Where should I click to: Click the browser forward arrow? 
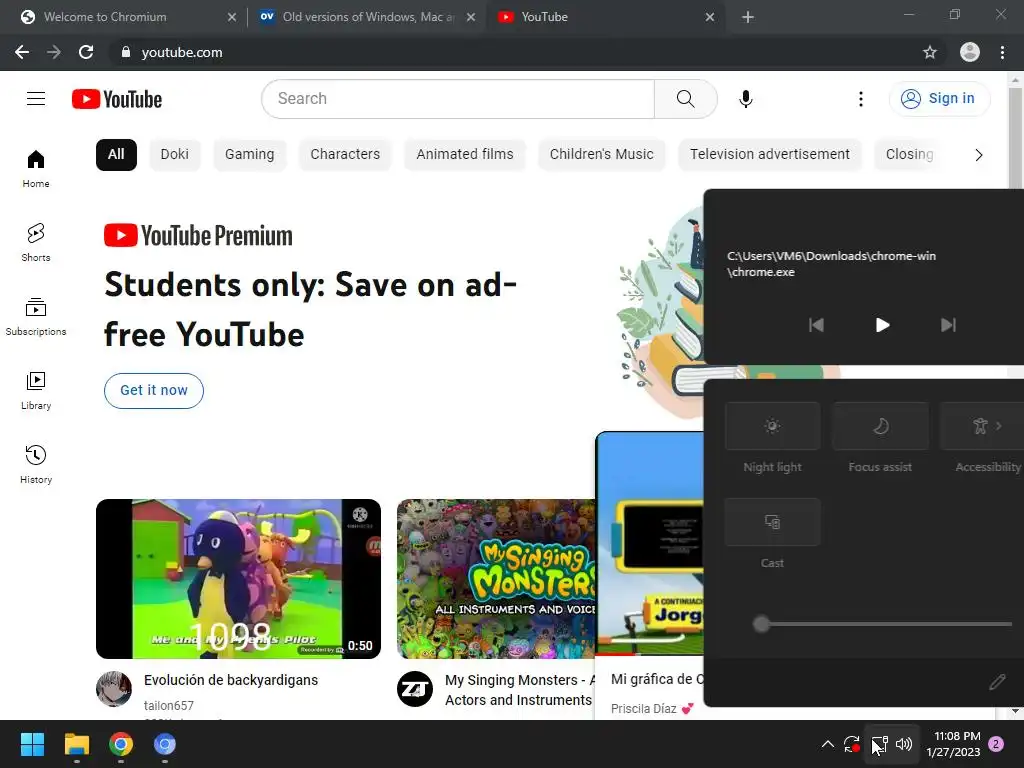tap(54, 52)
